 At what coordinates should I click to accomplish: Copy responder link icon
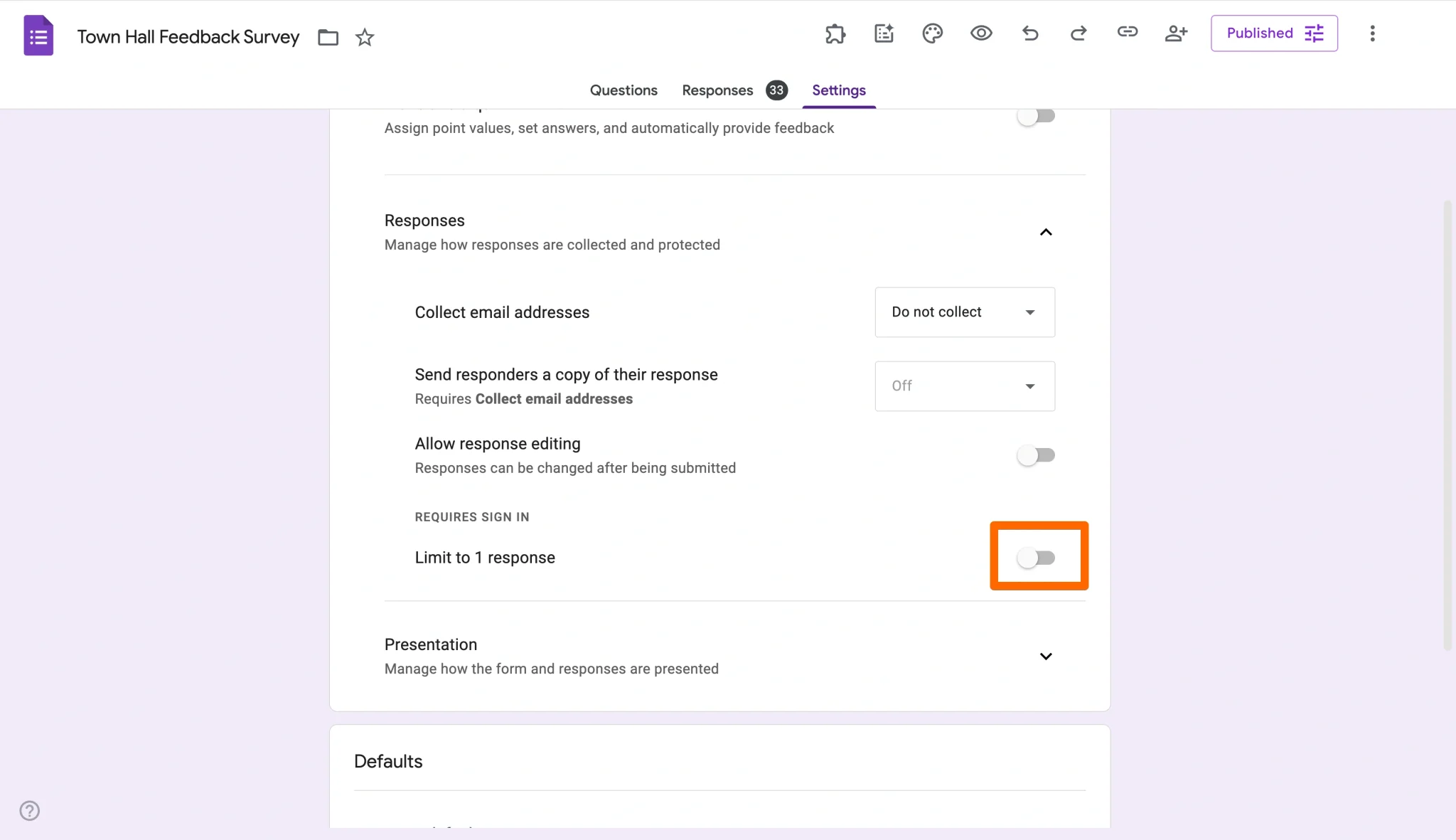[x=1128, y=32]
